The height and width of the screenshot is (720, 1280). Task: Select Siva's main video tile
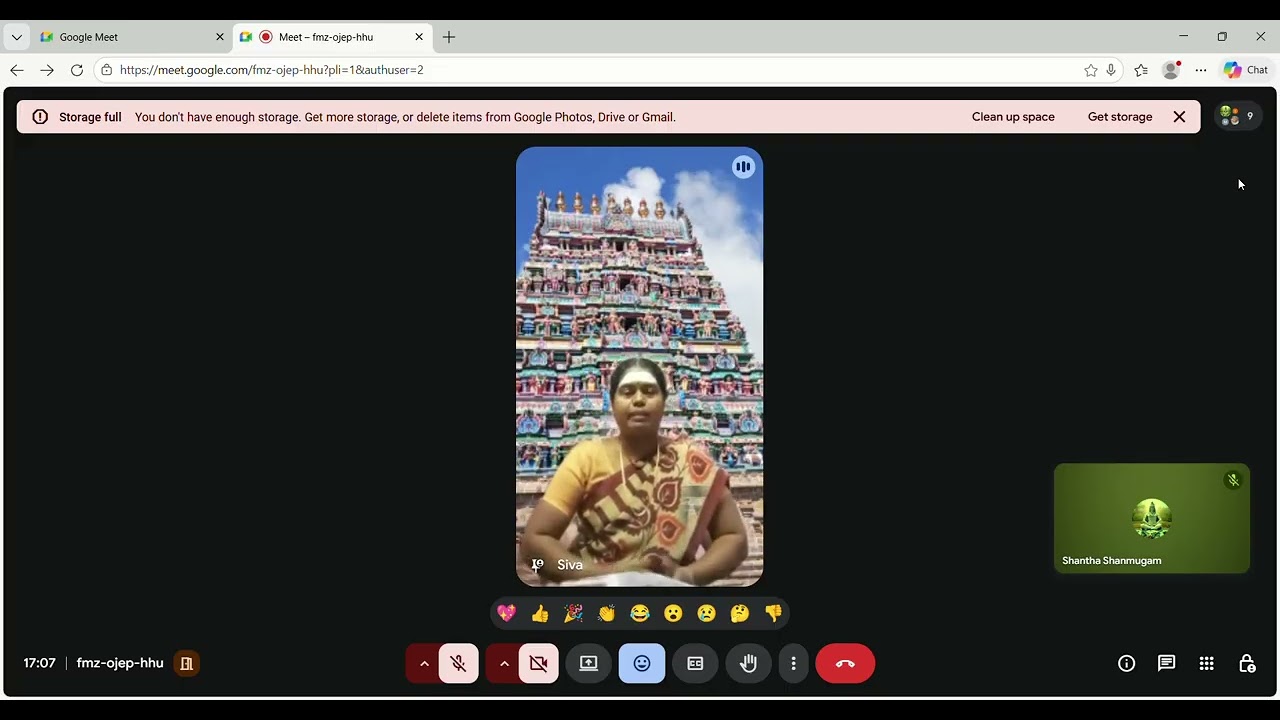[x=640, y=367]
